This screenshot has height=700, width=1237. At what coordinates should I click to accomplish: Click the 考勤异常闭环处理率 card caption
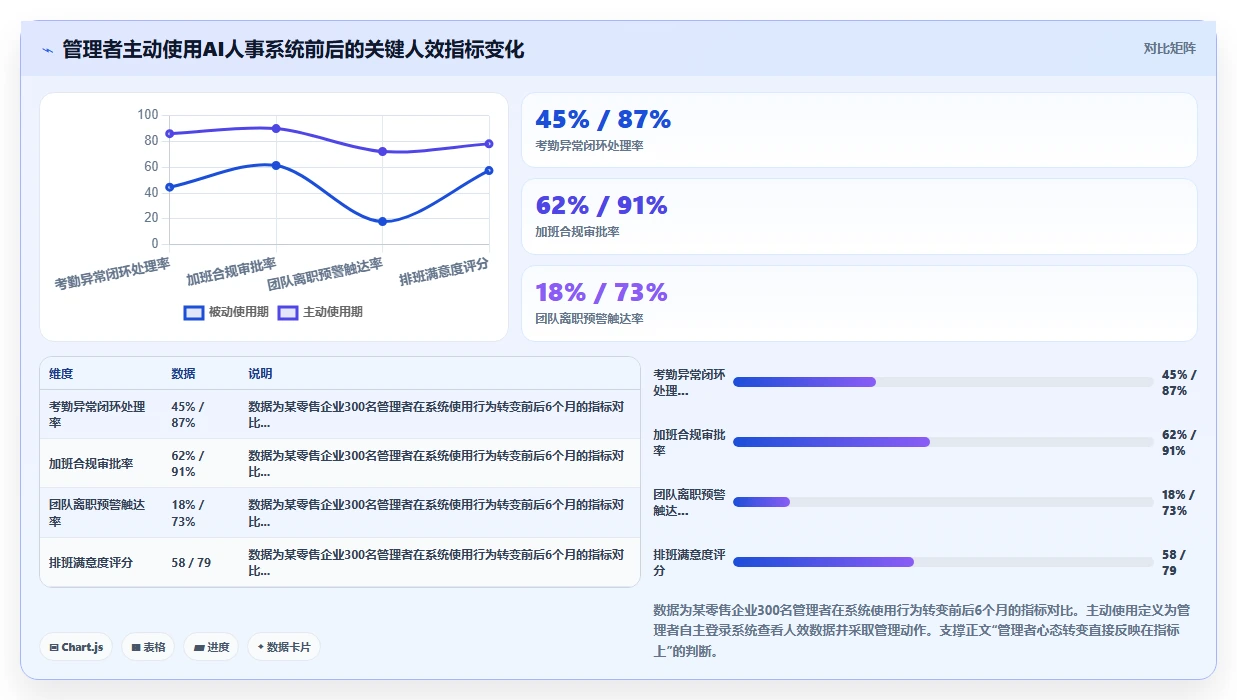coord(589,146)
